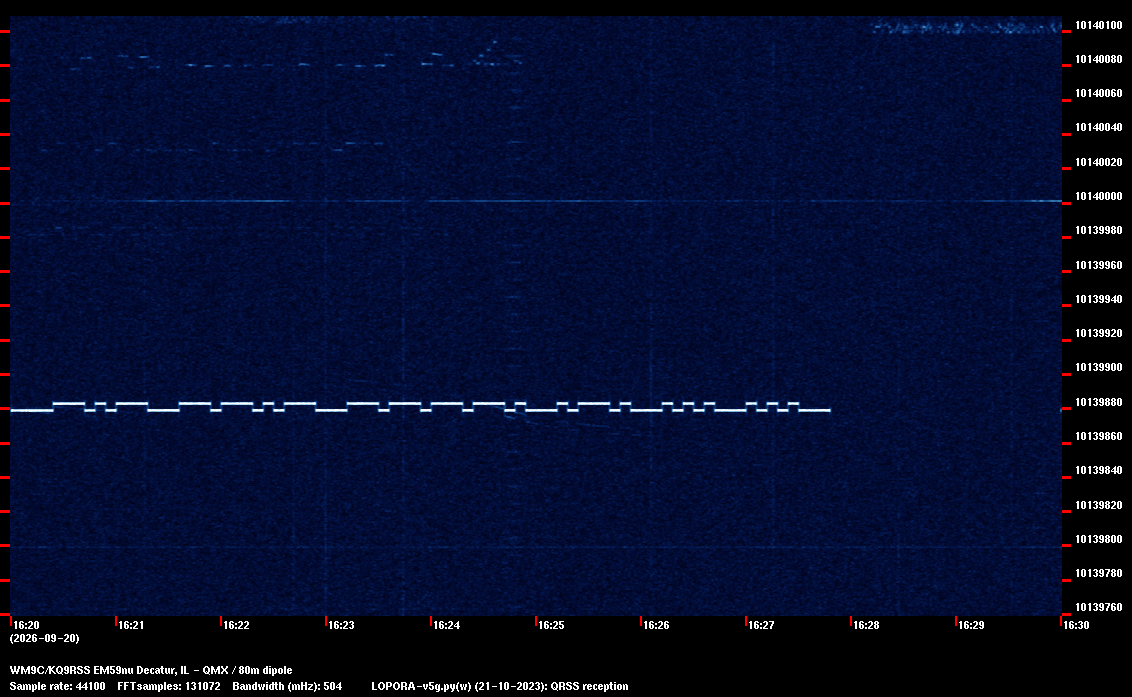Click the bright FSK signal trace
Viewport: 1132px width, 697px height.
pyautogui.click(x=420, y=407)
